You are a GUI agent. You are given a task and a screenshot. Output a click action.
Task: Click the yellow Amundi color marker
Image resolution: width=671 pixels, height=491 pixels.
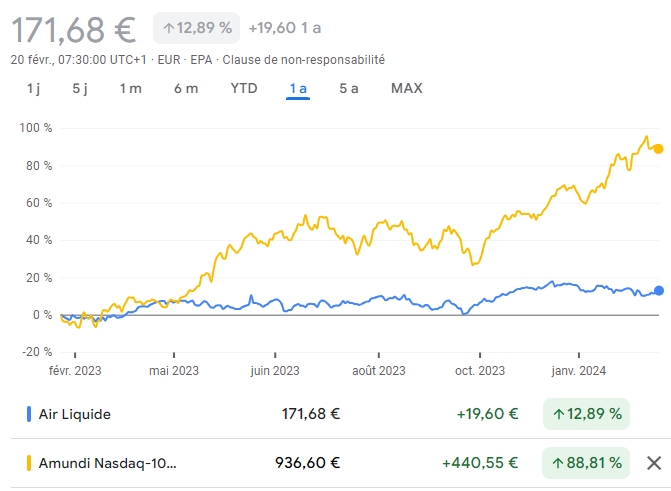click(x=29, y=463)
